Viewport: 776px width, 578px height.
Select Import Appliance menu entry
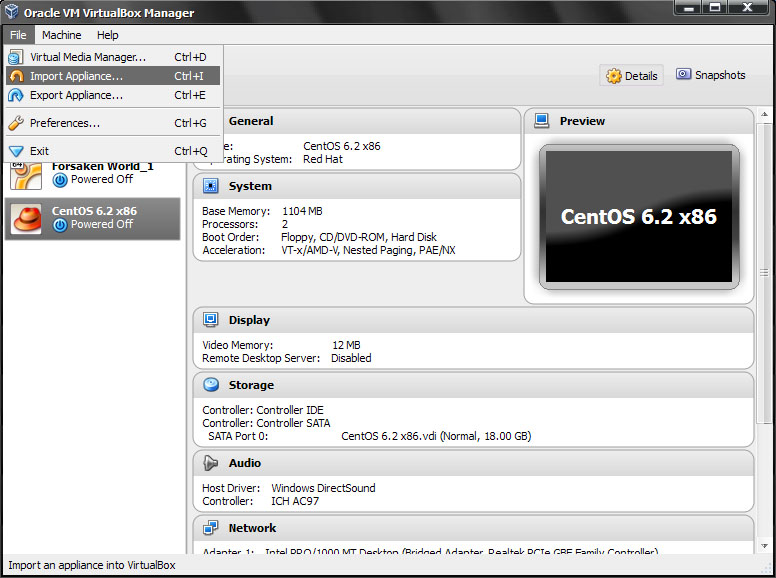pos(113,76)
